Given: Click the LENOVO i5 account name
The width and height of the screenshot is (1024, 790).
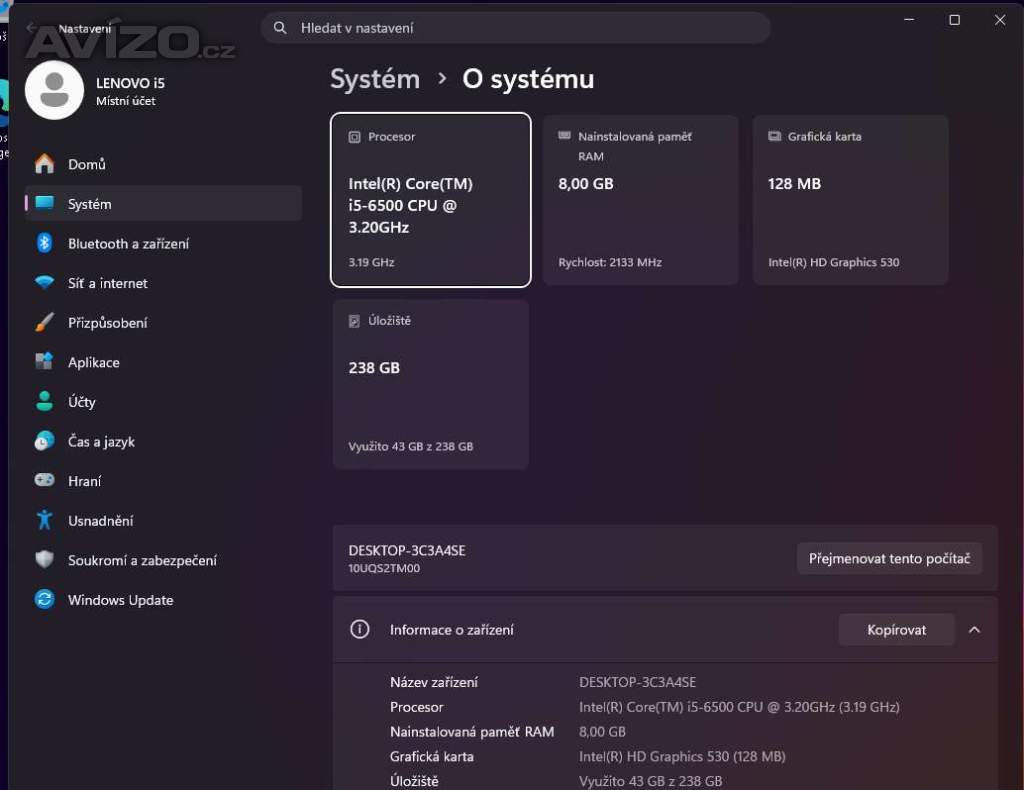Looking at the screenshot, I should coord(131,83).
